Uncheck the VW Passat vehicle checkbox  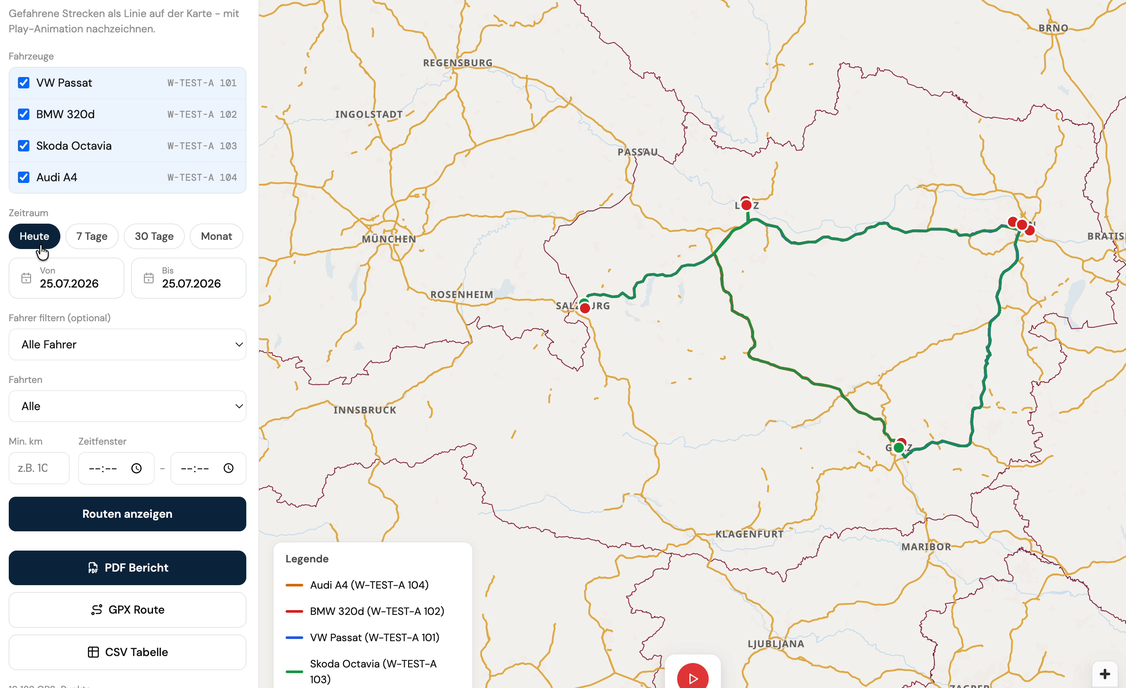click(24, 83)
